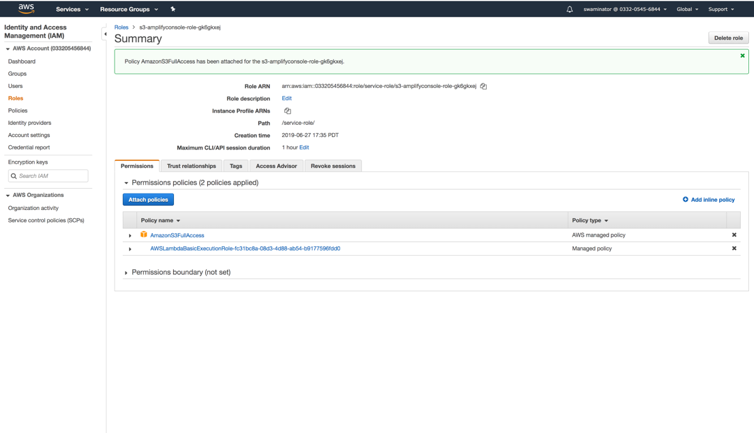Open the Services menu
The image size is (754, 433).
click(72, 9)
